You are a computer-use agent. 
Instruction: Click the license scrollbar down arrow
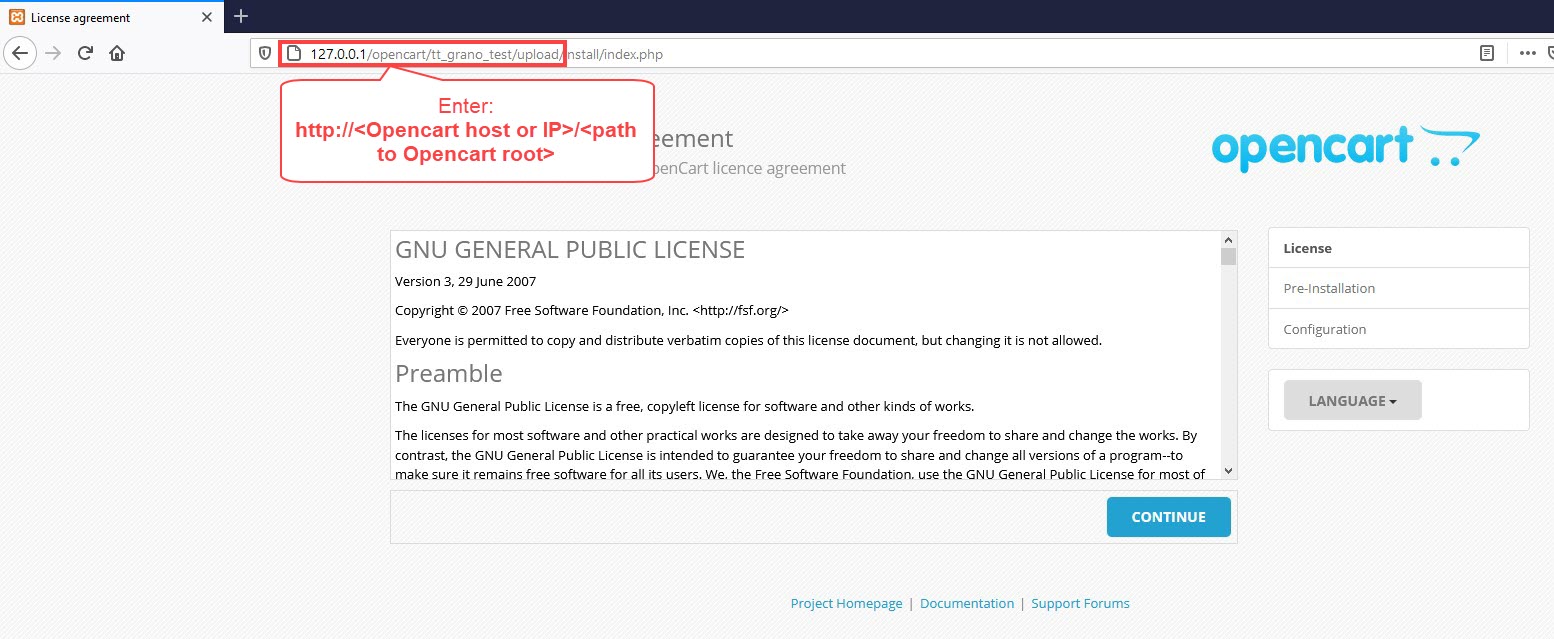point(1229,471)
